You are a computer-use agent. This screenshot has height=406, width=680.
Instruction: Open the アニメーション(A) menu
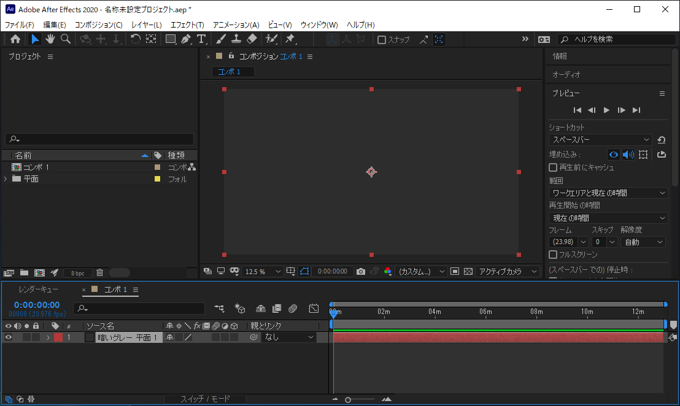[236, 25]
